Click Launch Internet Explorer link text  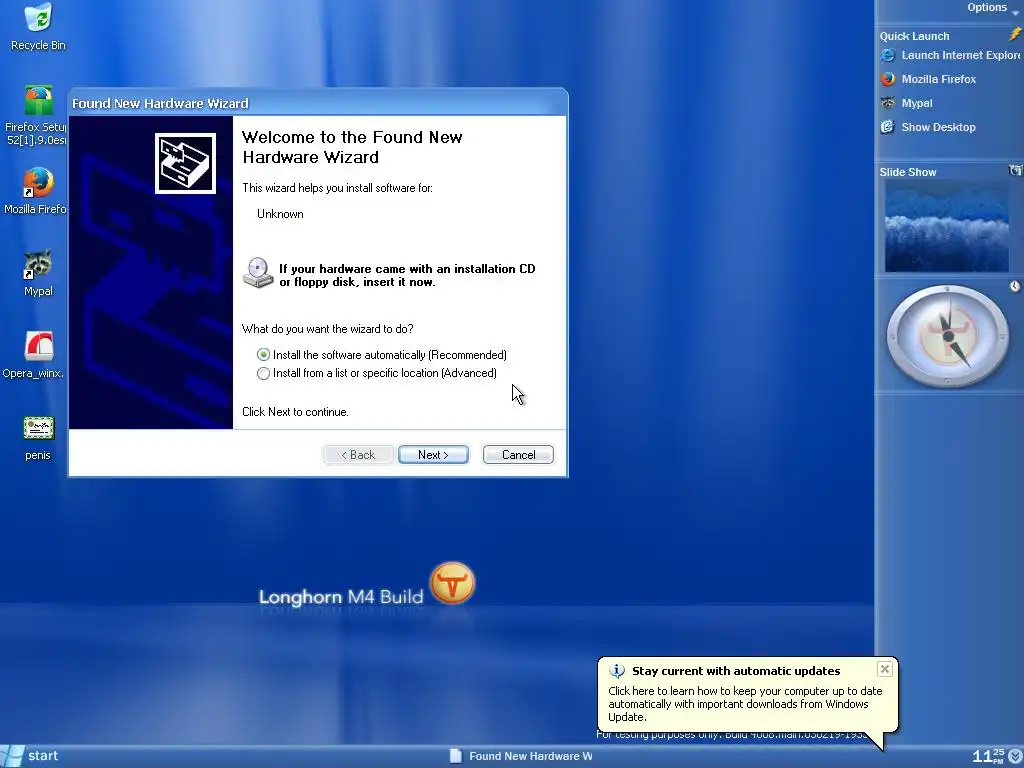coord(960,56)
